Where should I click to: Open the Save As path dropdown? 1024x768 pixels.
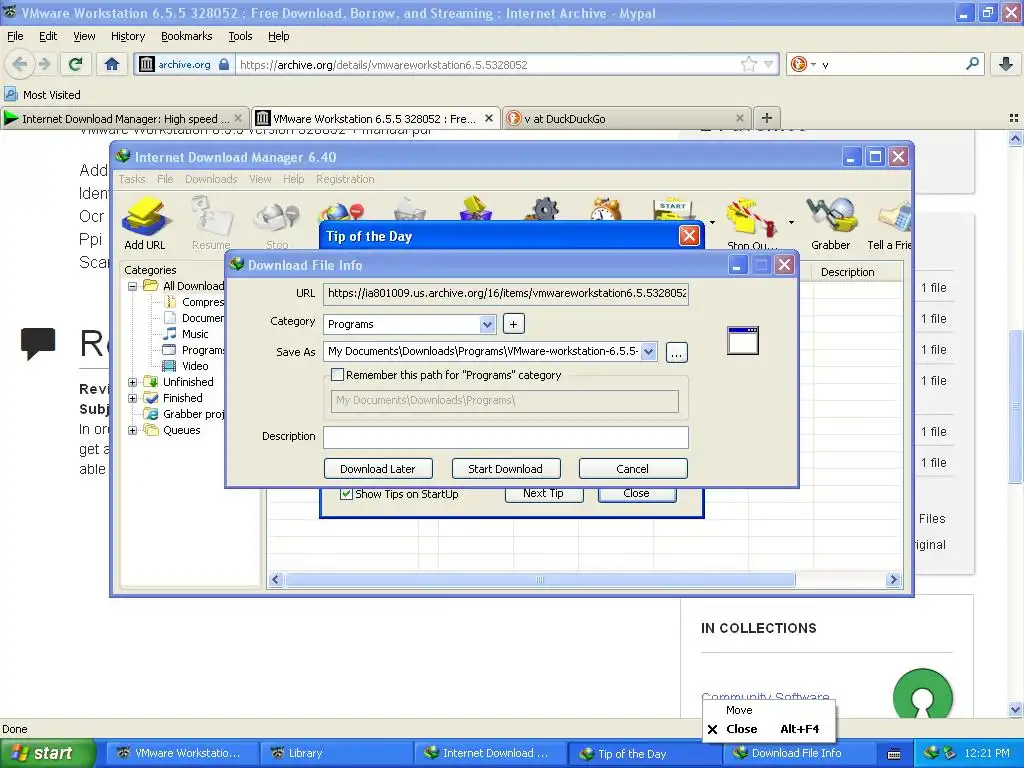coord(648,351)
